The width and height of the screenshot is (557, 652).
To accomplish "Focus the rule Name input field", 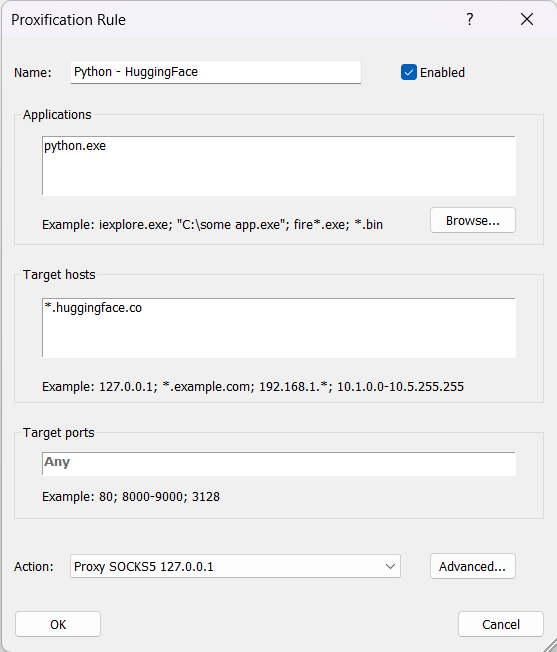I will click(x=216, y=72).
